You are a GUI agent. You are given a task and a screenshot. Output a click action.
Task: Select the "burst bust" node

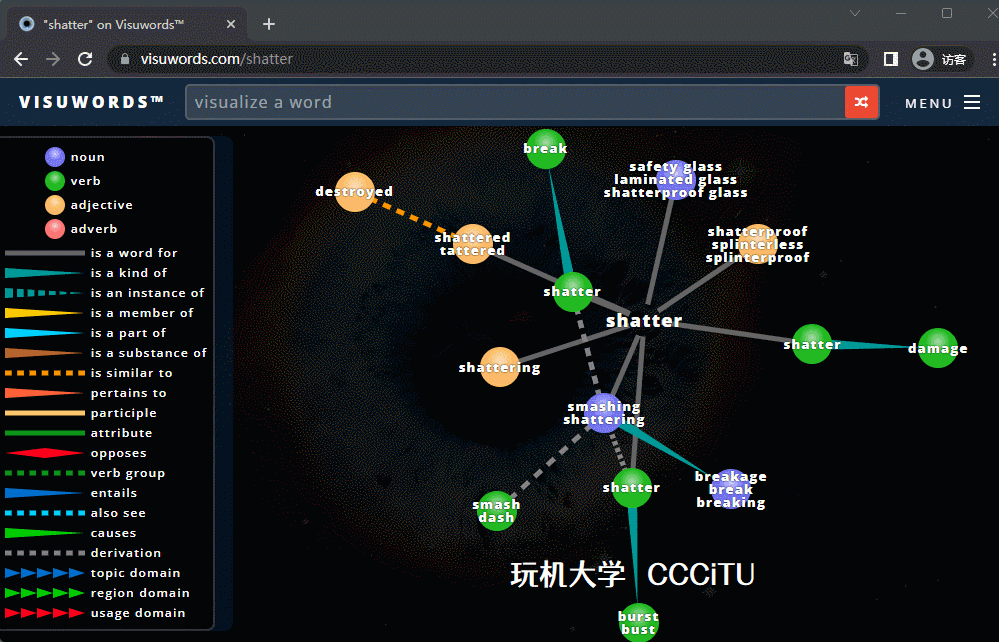pyautogui.click(x=638, y=622)
